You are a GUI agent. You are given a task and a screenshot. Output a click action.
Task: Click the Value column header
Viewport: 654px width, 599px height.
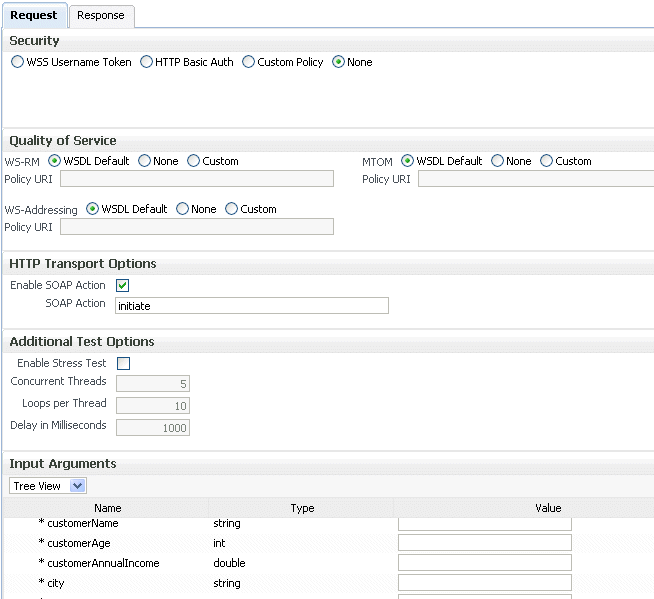click(548, 508)
